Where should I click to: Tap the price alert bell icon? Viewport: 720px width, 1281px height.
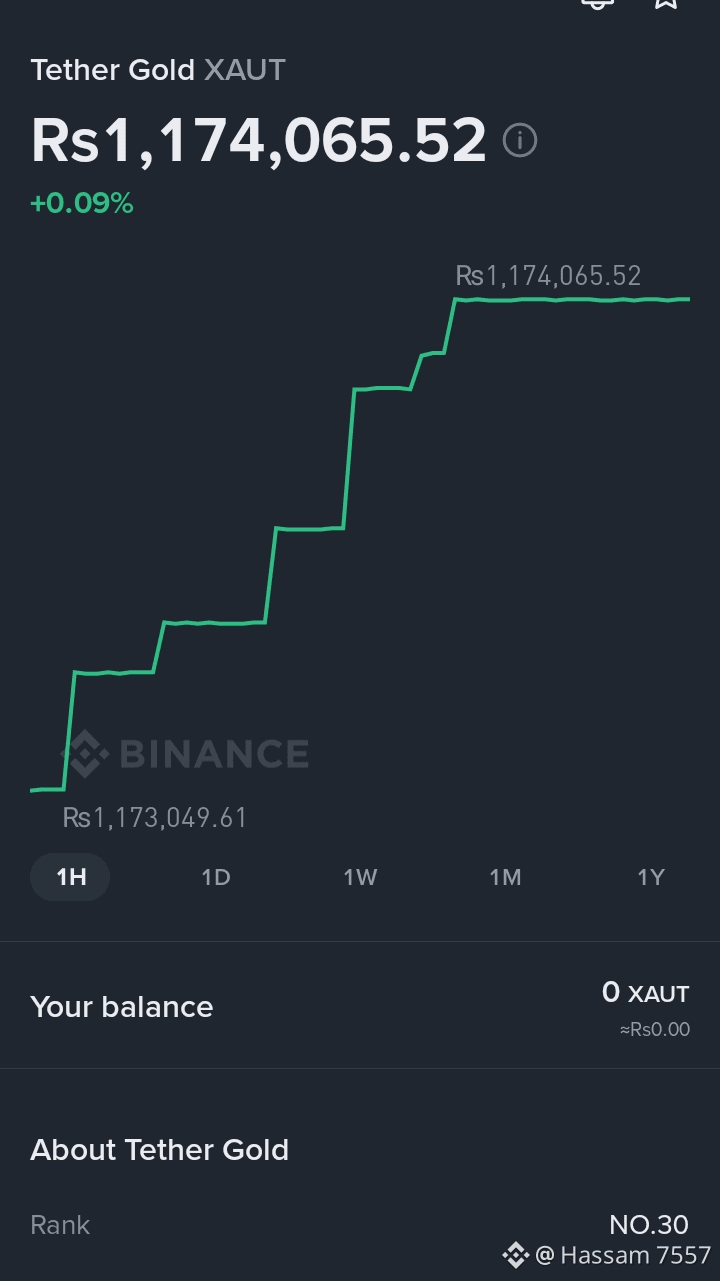[597, 4]
